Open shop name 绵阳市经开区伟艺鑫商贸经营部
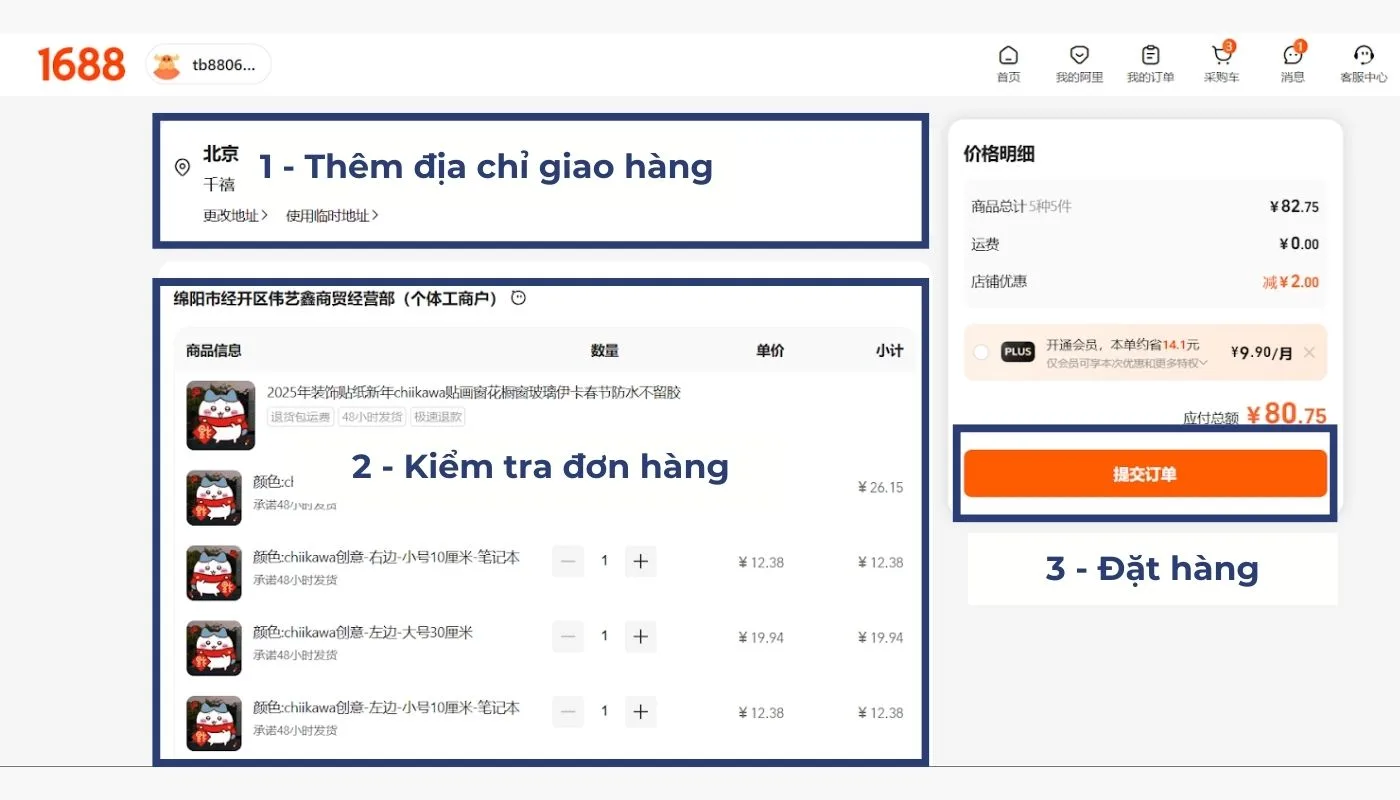Screen dimensions: 1400x800 tap(335, 298)
